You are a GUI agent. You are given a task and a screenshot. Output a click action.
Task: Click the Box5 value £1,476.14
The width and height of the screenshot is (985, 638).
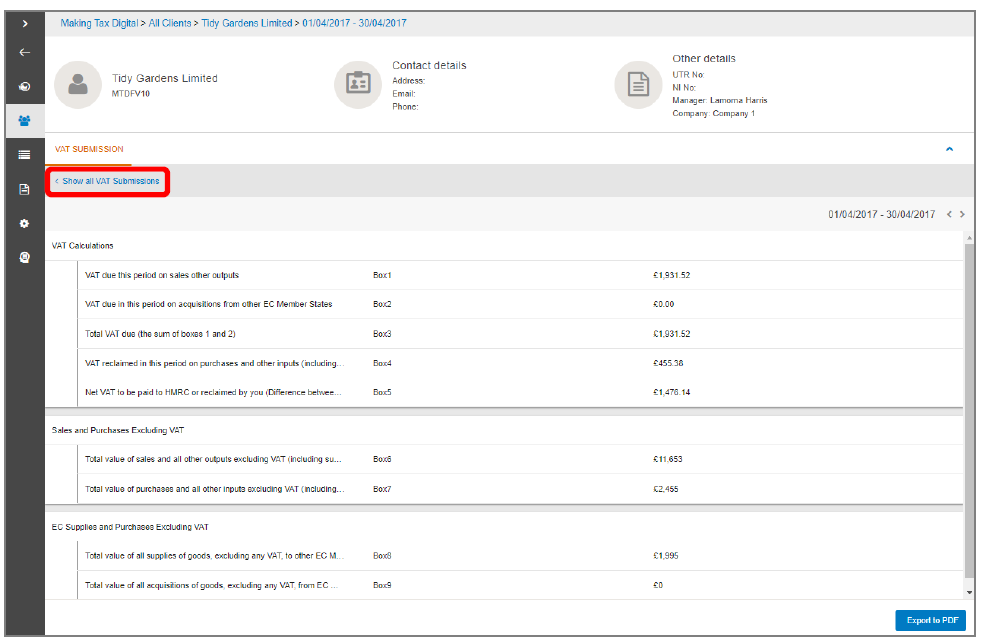(x=672, y=392)
